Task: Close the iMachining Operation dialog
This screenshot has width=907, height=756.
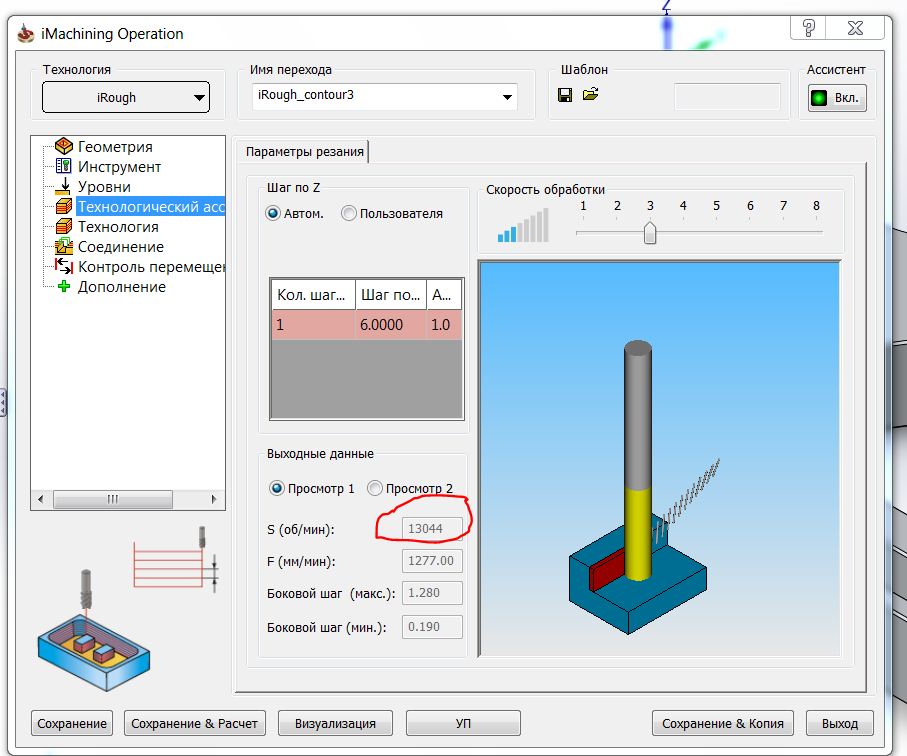Action: click(x=855, y=28)
